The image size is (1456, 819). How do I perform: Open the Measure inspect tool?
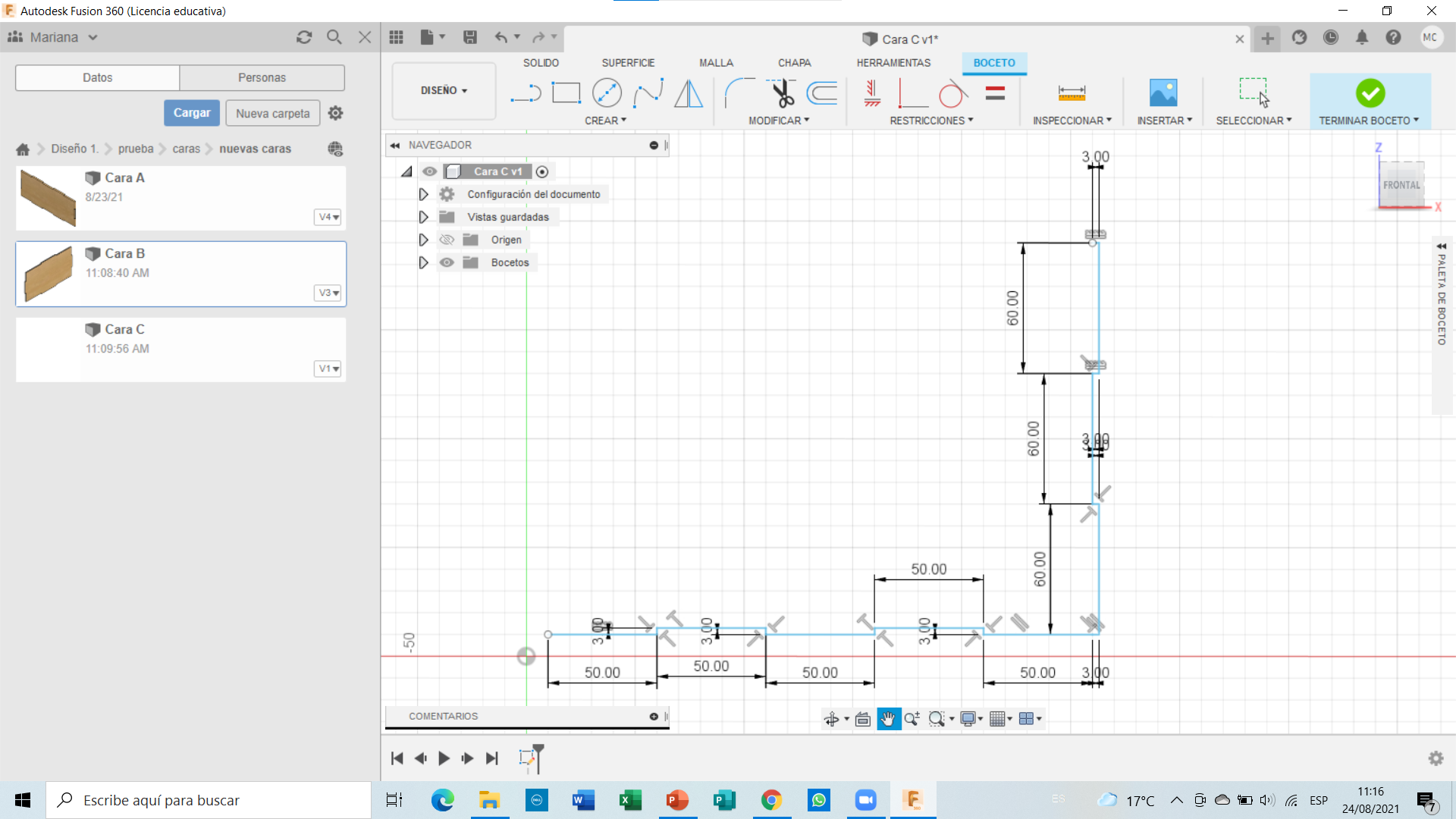[x=1072, y=93]
